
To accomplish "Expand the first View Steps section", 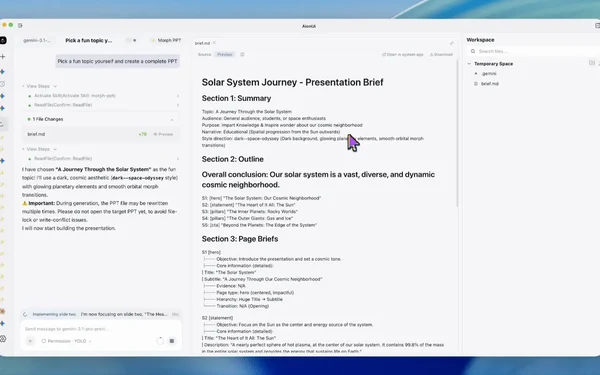I will click(40, 86).
